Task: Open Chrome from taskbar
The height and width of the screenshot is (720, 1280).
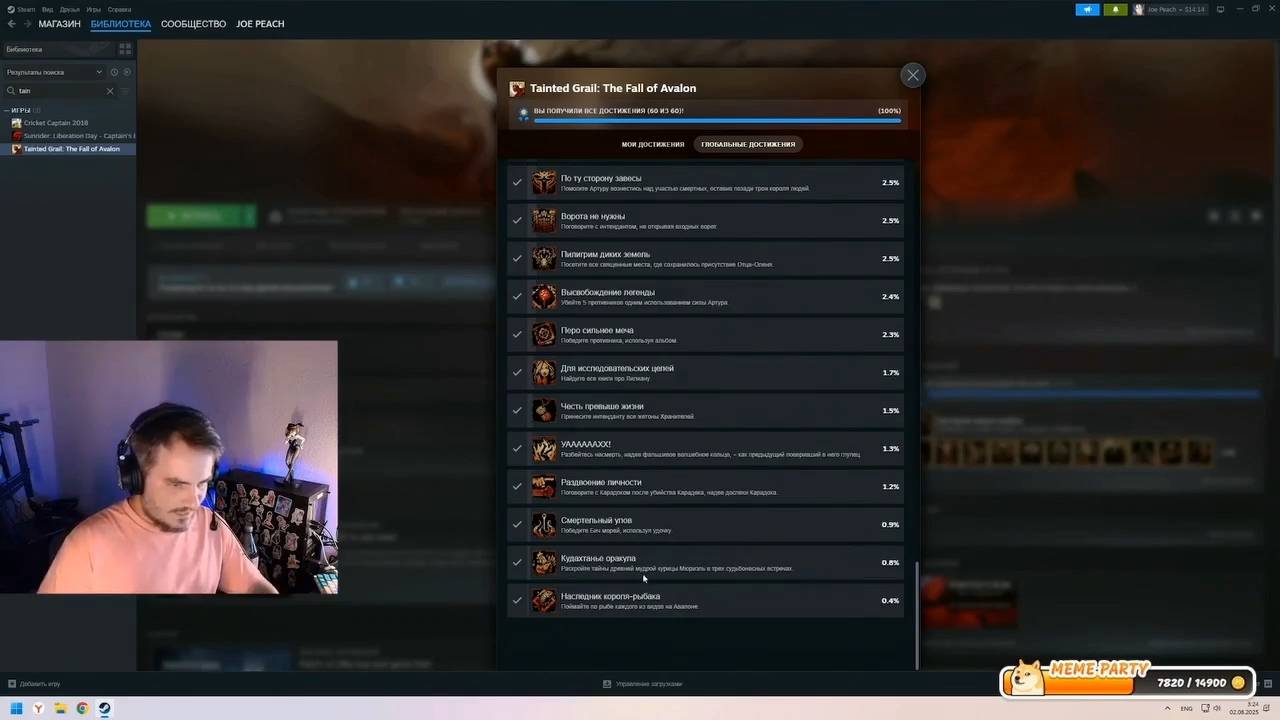Action: [82, 709]
